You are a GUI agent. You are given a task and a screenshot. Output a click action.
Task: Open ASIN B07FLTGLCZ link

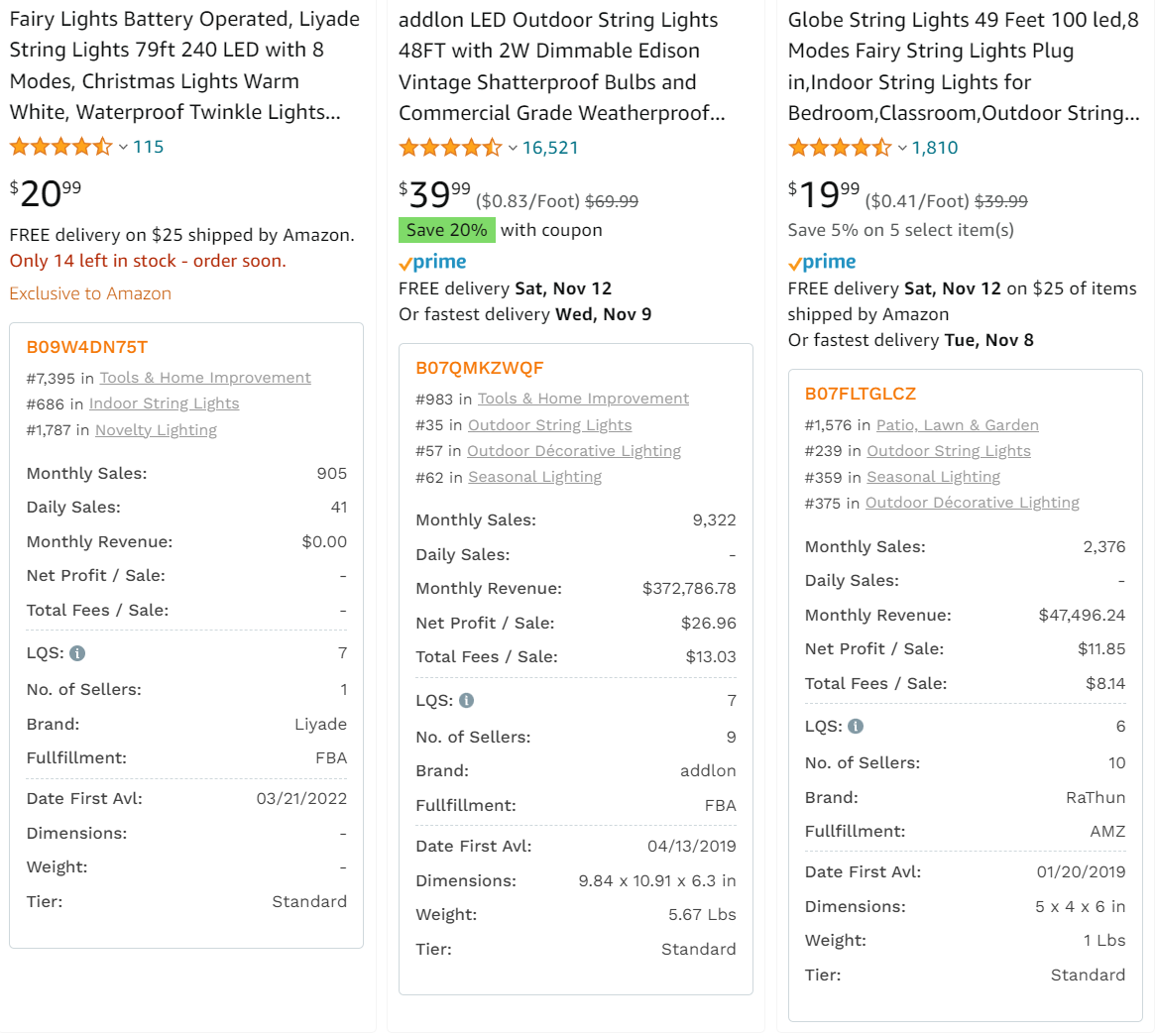pyautogui.click(x=861, y=395)
